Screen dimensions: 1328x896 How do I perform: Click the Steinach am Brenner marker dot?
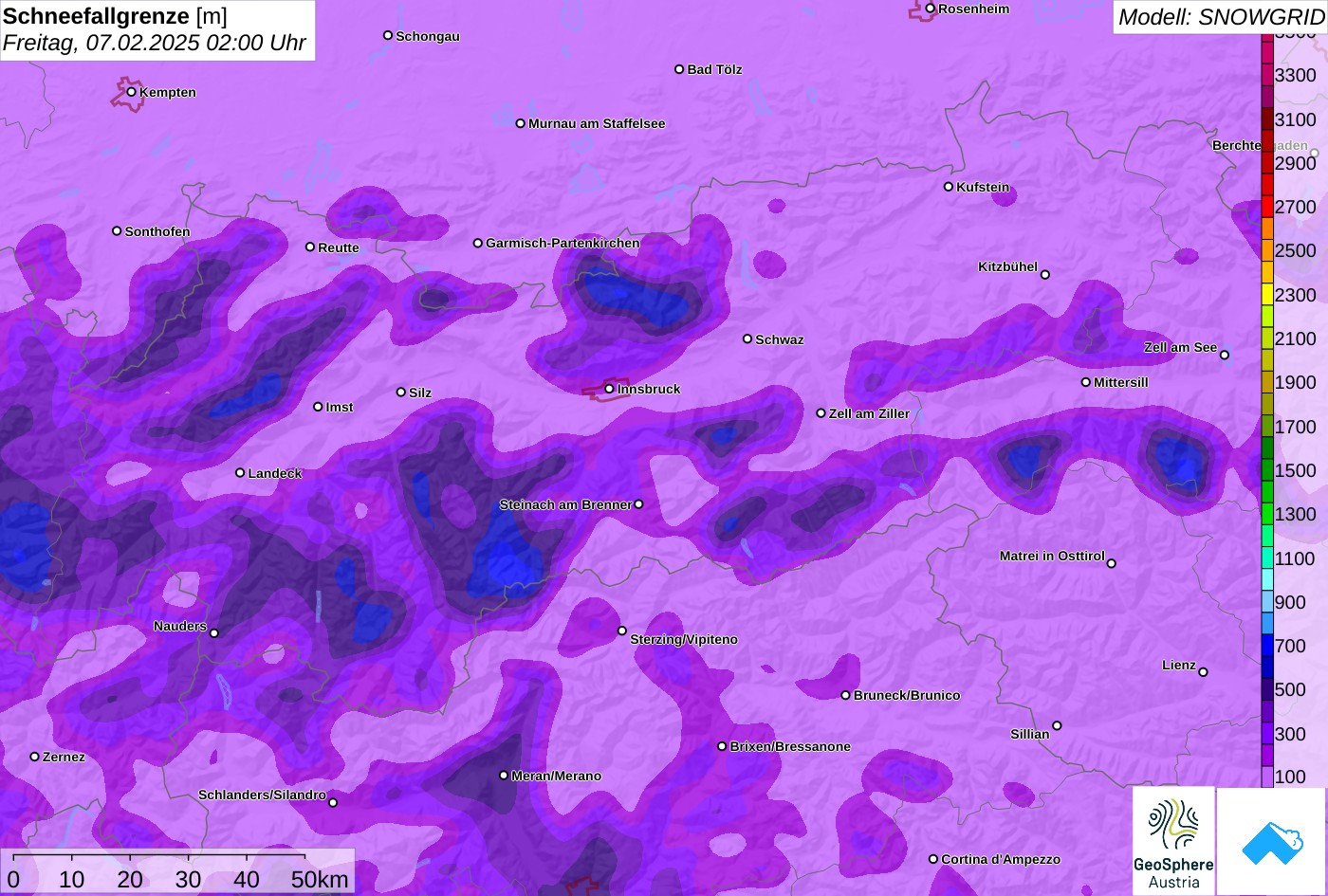tap(638, 504)
